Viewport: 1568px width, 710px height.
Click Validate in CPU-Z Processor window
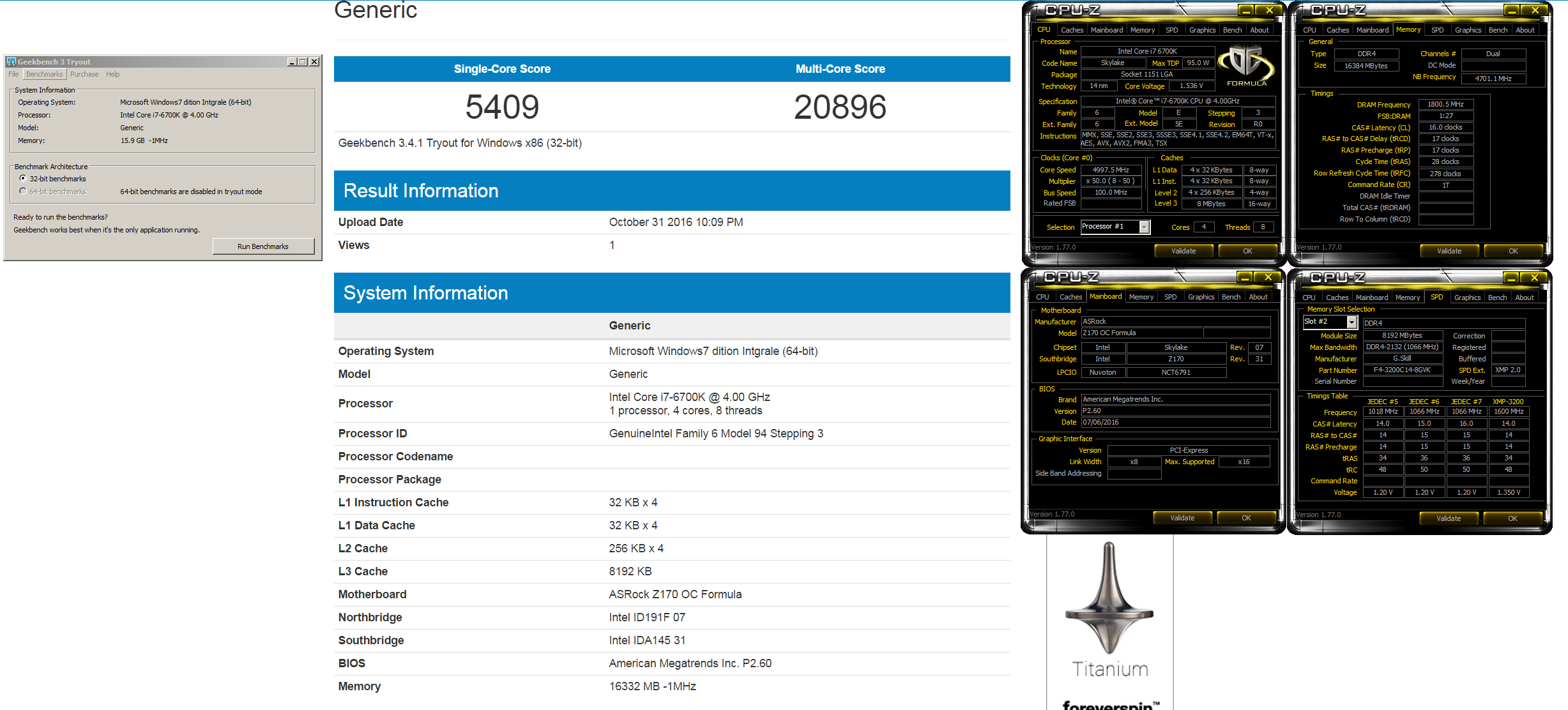1184,251
